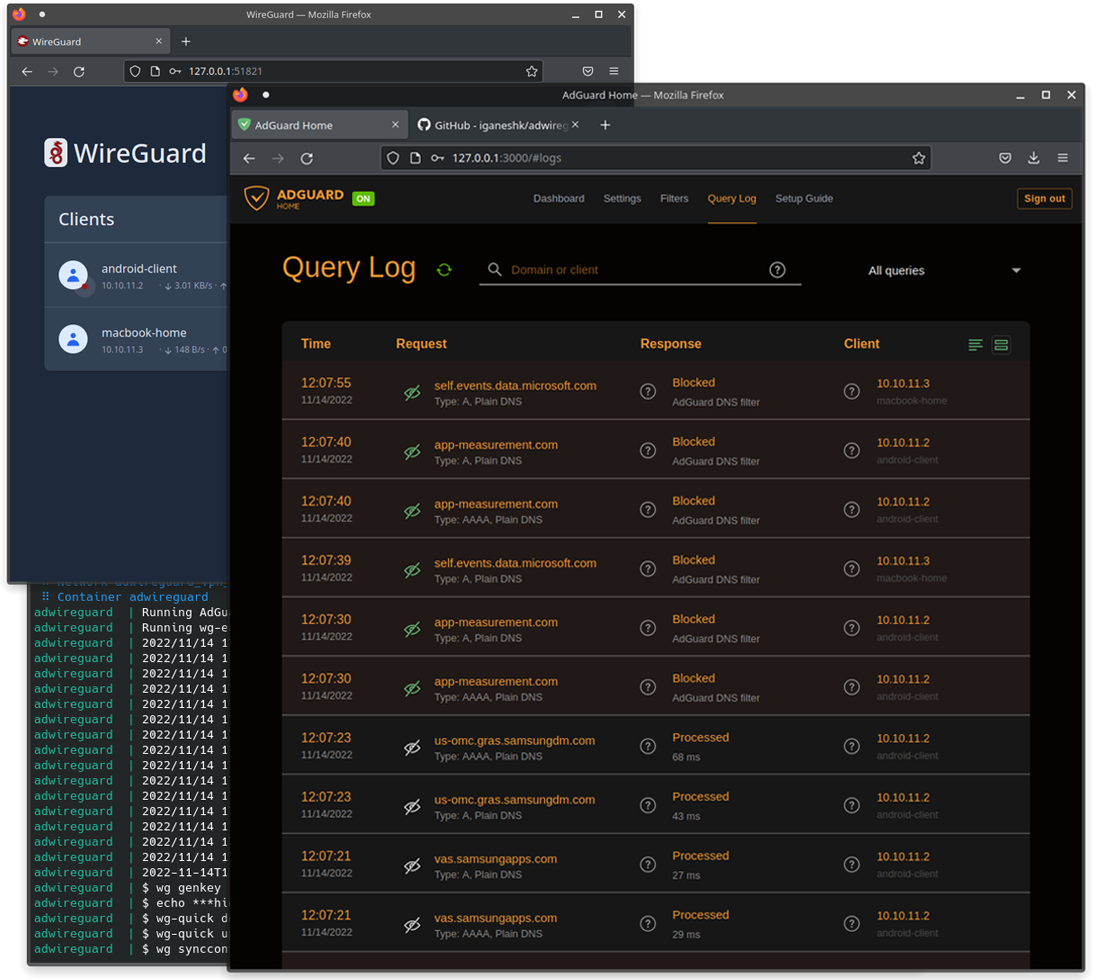
Task: Toggle block icon for 12:07:40 app-measurement.com Type A
Action: tap(412, 452)
